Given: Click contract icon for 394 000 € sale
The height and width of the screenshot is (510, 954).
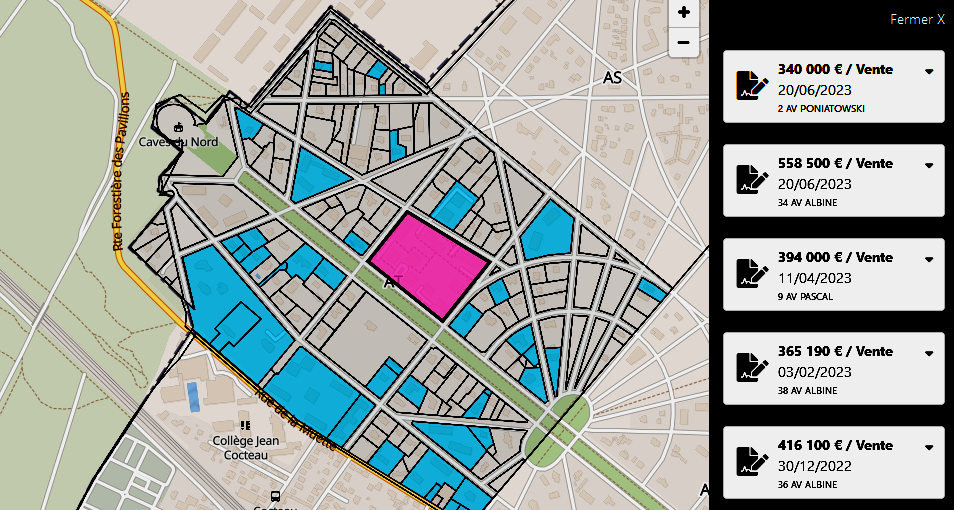Looking at the screenshot, I should 747,274.
